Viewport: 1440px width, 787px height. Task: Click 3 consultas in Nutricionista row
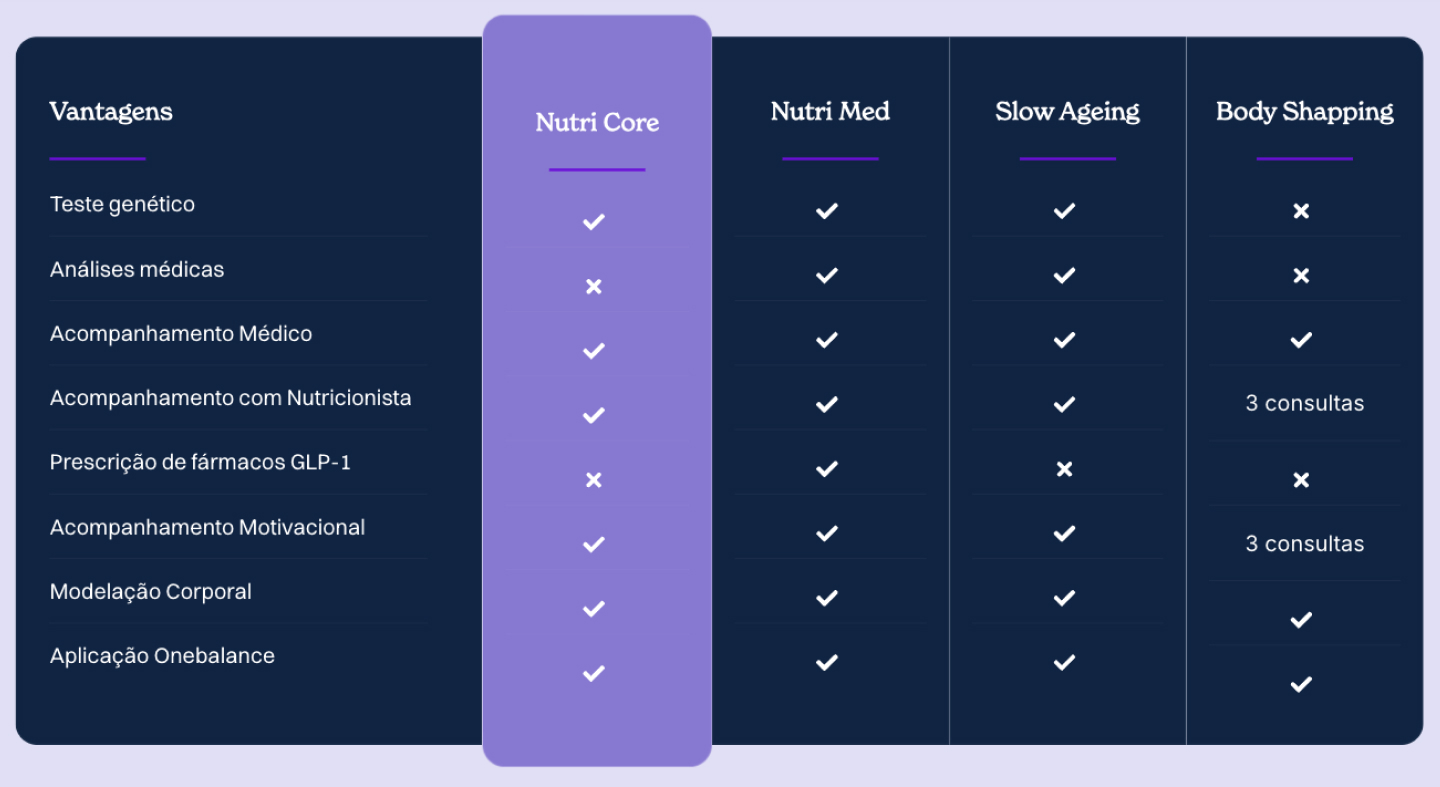pos(1304,404)
